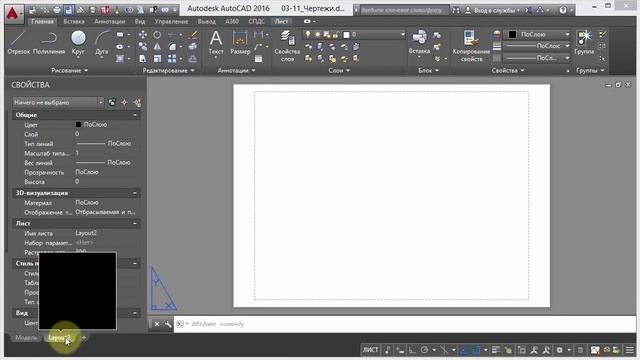The width and height of the screenshot is (640, 360).
Task: Collapse the Лист properties section
Action: (x=135, y=224)
